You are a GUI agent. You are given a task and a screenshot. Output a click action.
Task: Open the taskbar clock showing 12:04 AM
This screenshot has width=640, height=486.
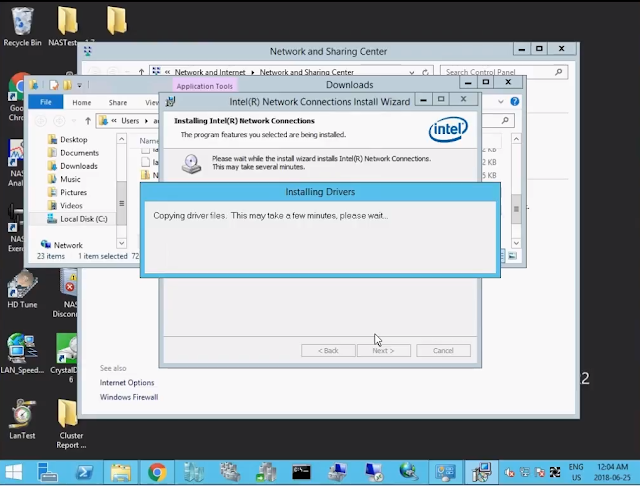(612, 472)
